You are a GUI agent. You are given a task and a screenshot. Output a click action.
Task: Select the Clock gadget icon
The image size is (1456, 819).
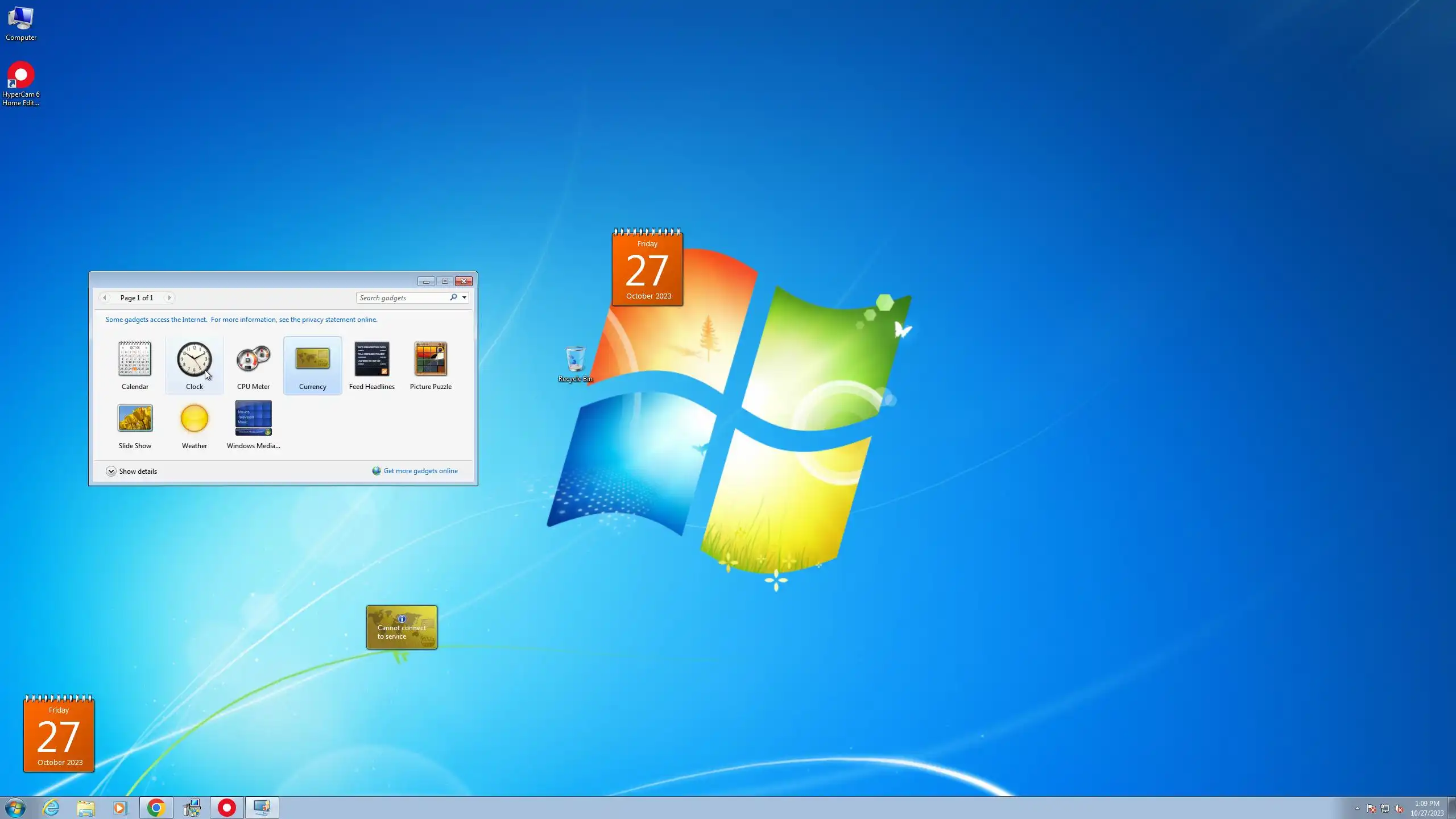(x=194, y=359)
